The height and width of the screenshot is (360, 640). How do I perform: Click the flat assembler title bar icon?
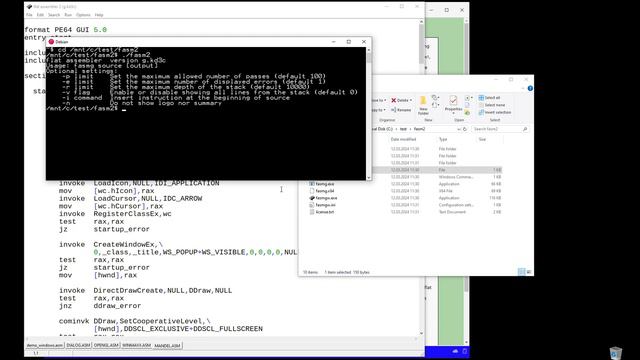point(29,7)
